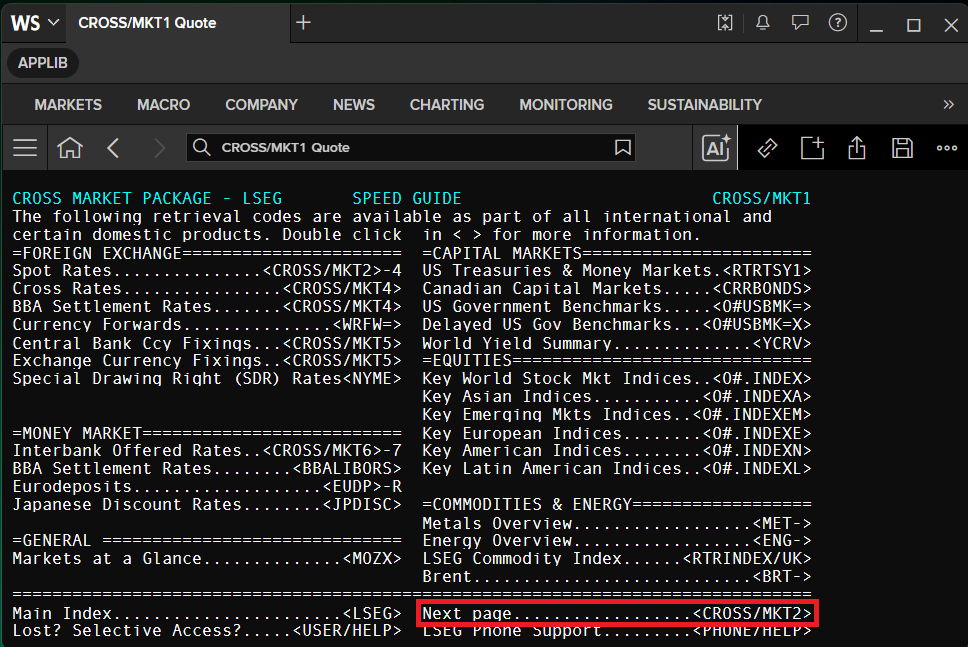Image resolution: width=968 pixels, height=647 pixels.
Task: Open the help question mark icon
Action: point(838,23)
